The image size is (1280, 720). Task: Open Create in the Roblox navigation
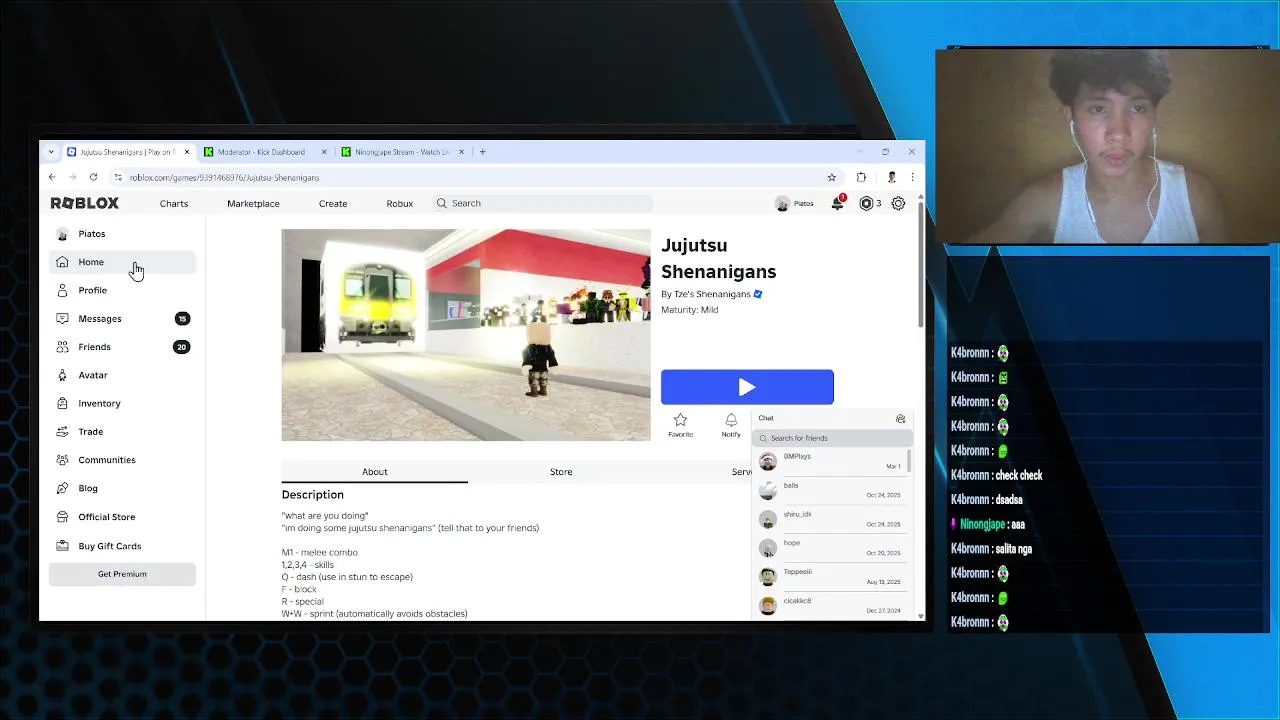tap(333, 204)
